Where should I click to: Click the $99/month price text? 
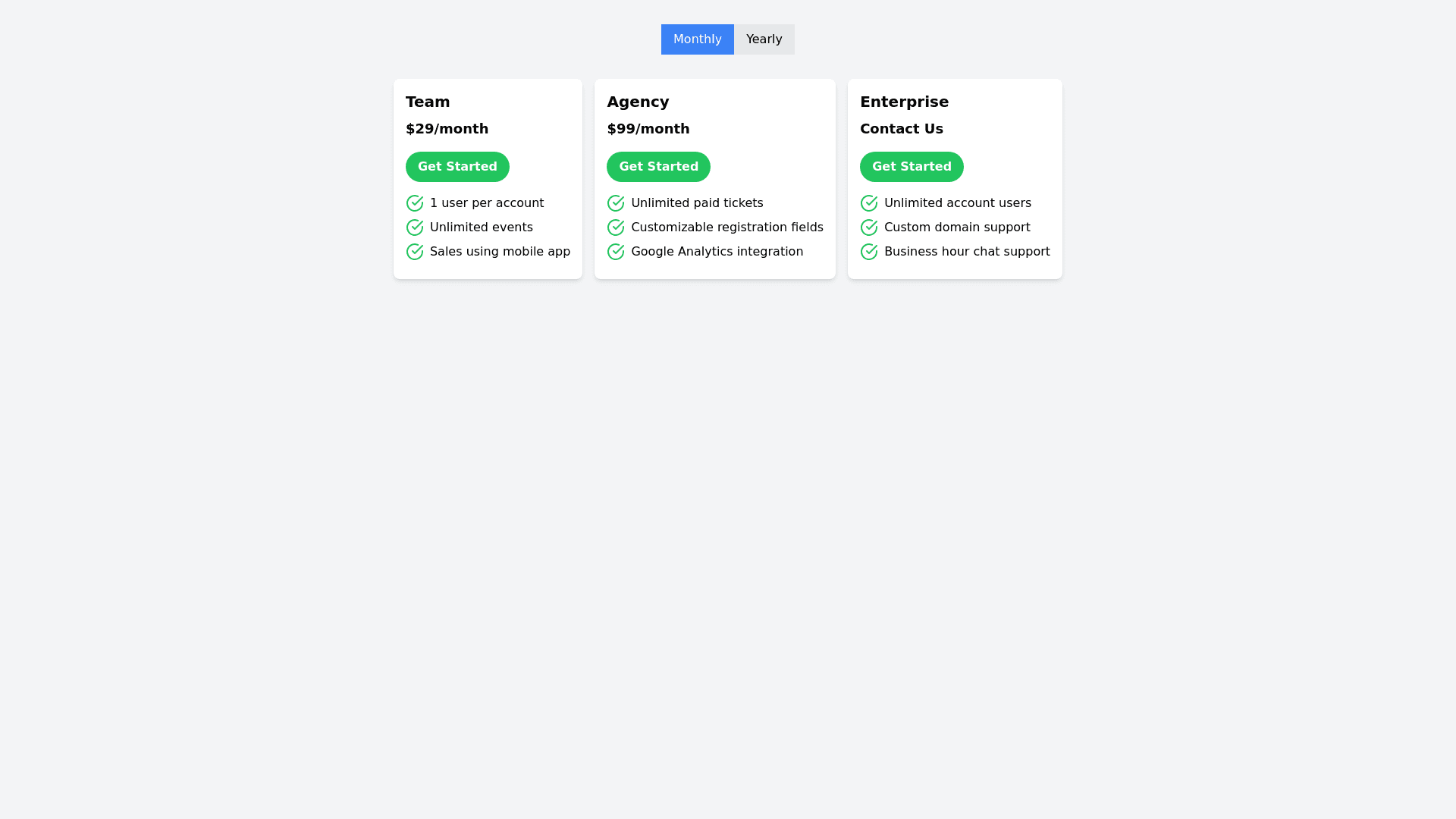click(648, 129)
